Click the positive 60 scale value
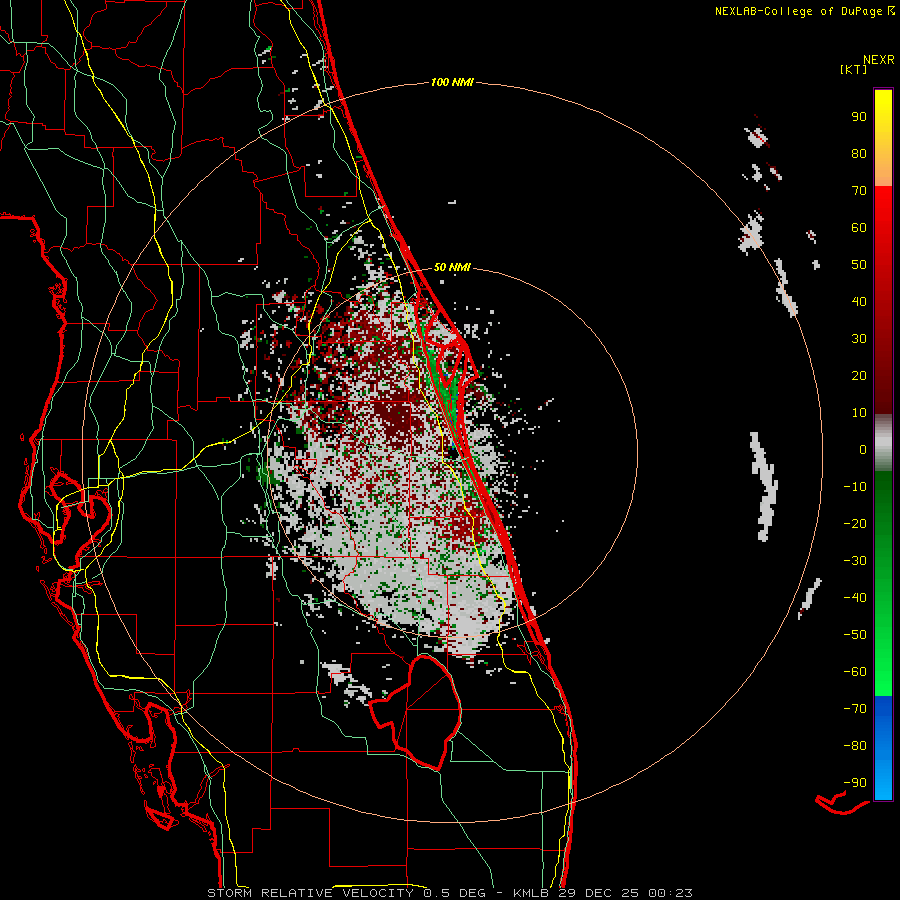This screenshot has height=900, width=900. coord(859,227)
